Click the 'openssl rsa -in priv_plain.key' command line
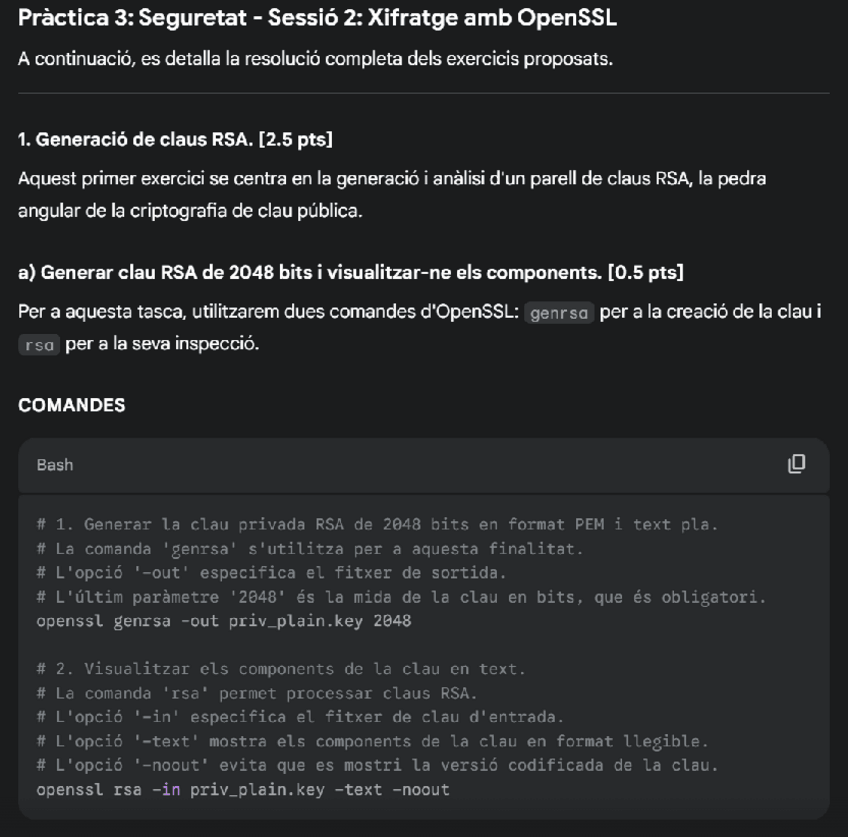The height and width of the screenshot is (837, 848). pyautogui.click(x=242, y=790)
